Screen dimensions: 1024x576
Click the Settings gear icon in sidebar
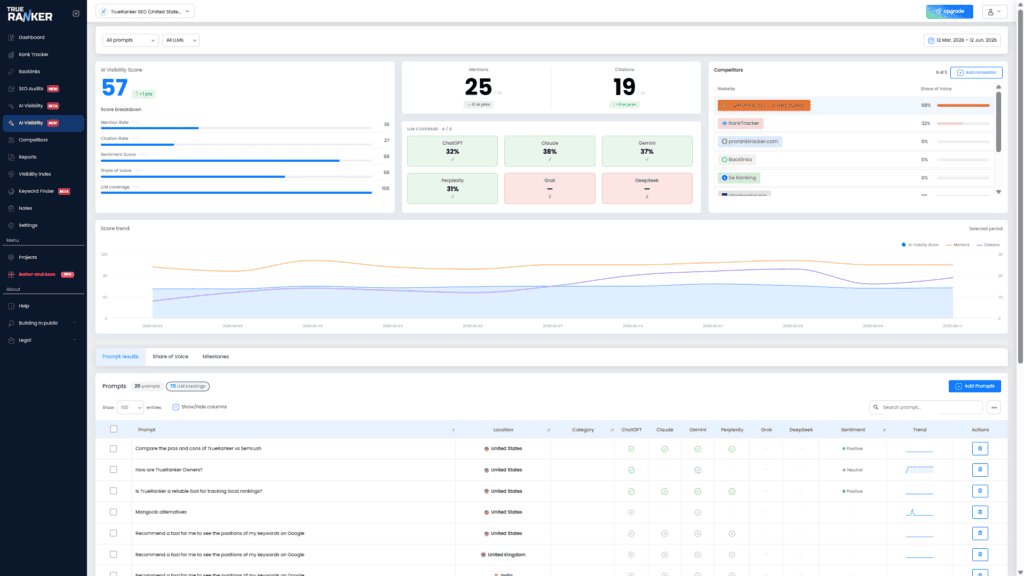[x=11, y=225]
